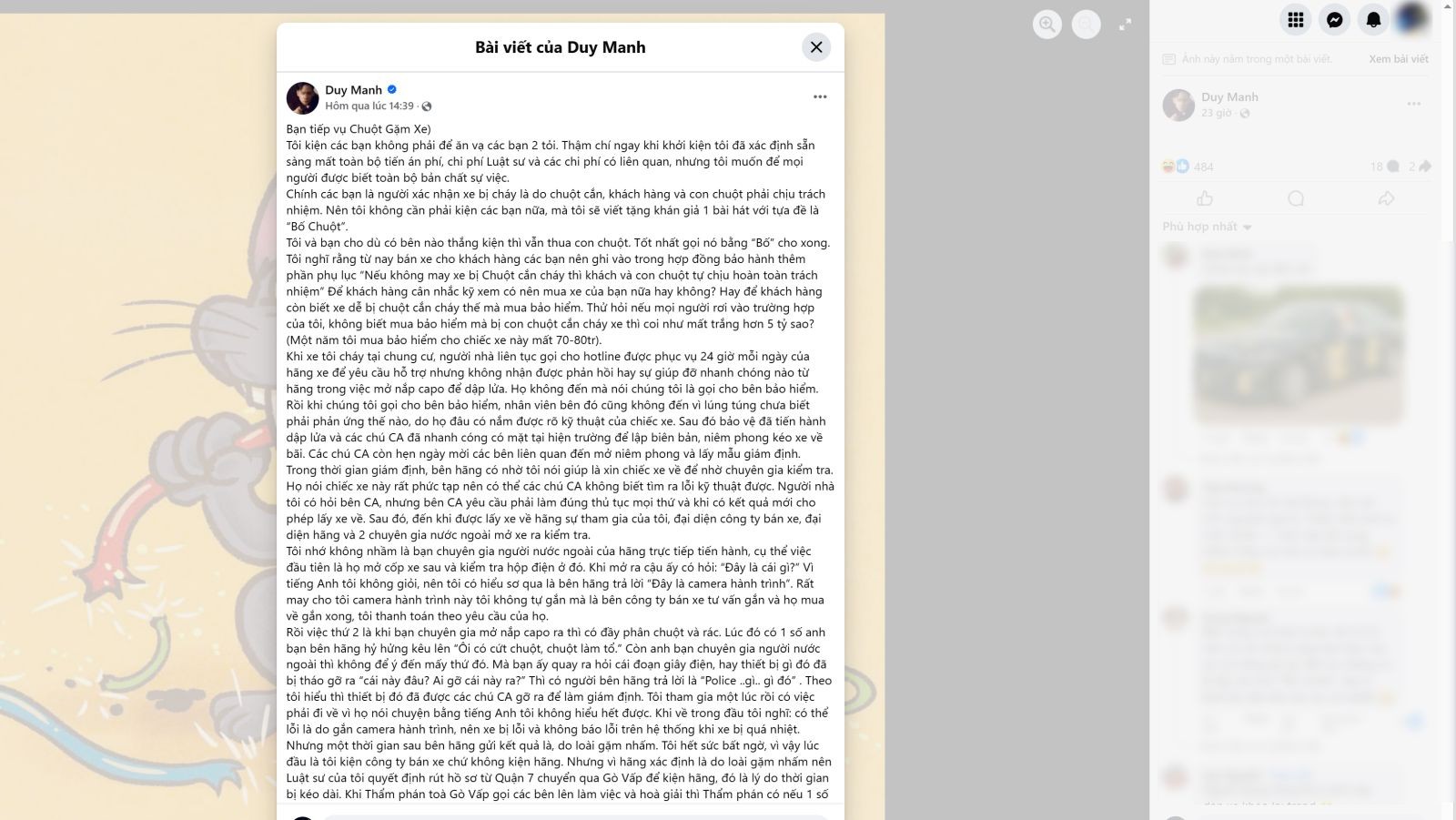This screenshot has width=1456, height=820.
Task: Open the Duy Manh author name link
Action: pyautogui.click(x=353, y=89)
